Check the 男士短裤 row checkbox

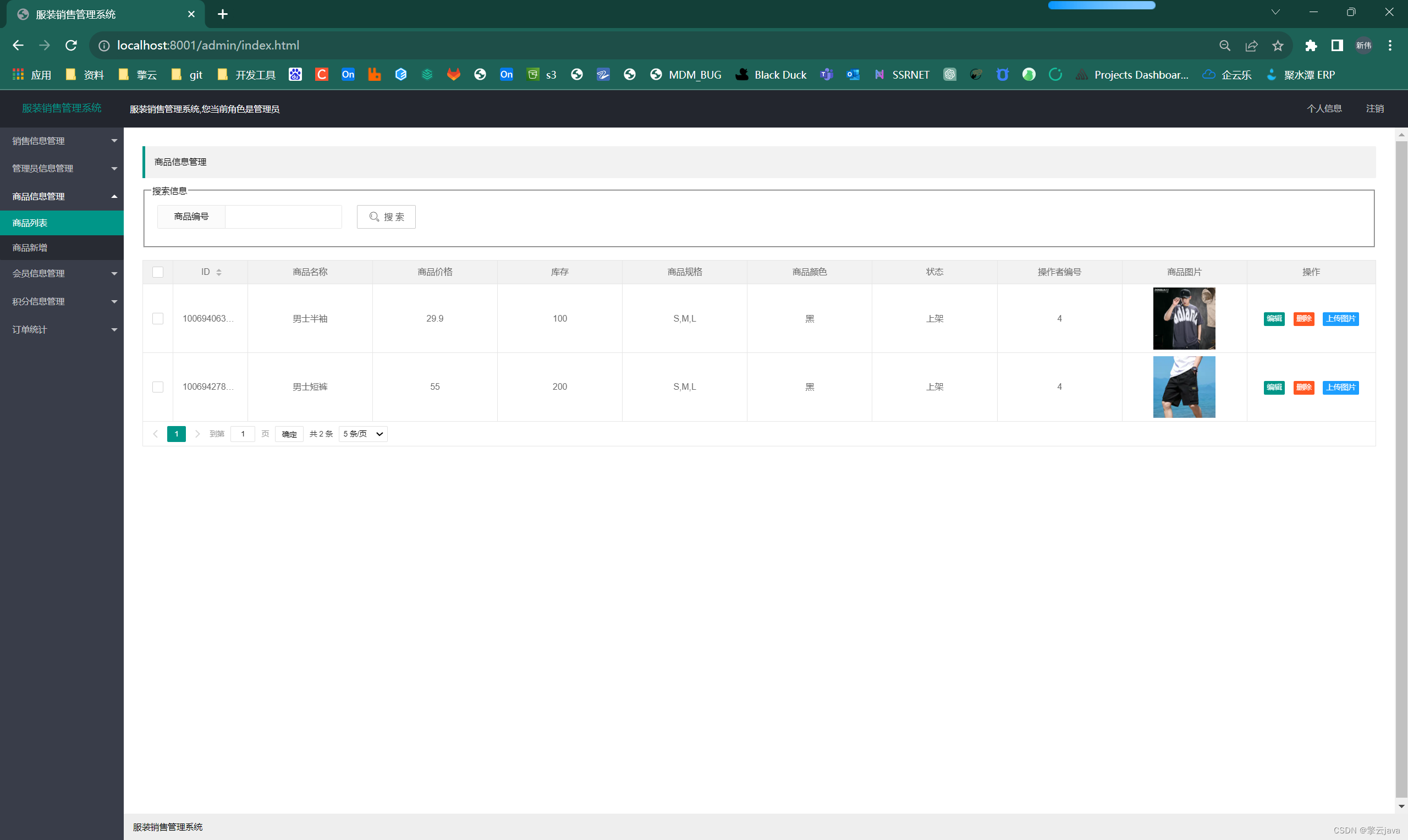(x=158, y=387)
